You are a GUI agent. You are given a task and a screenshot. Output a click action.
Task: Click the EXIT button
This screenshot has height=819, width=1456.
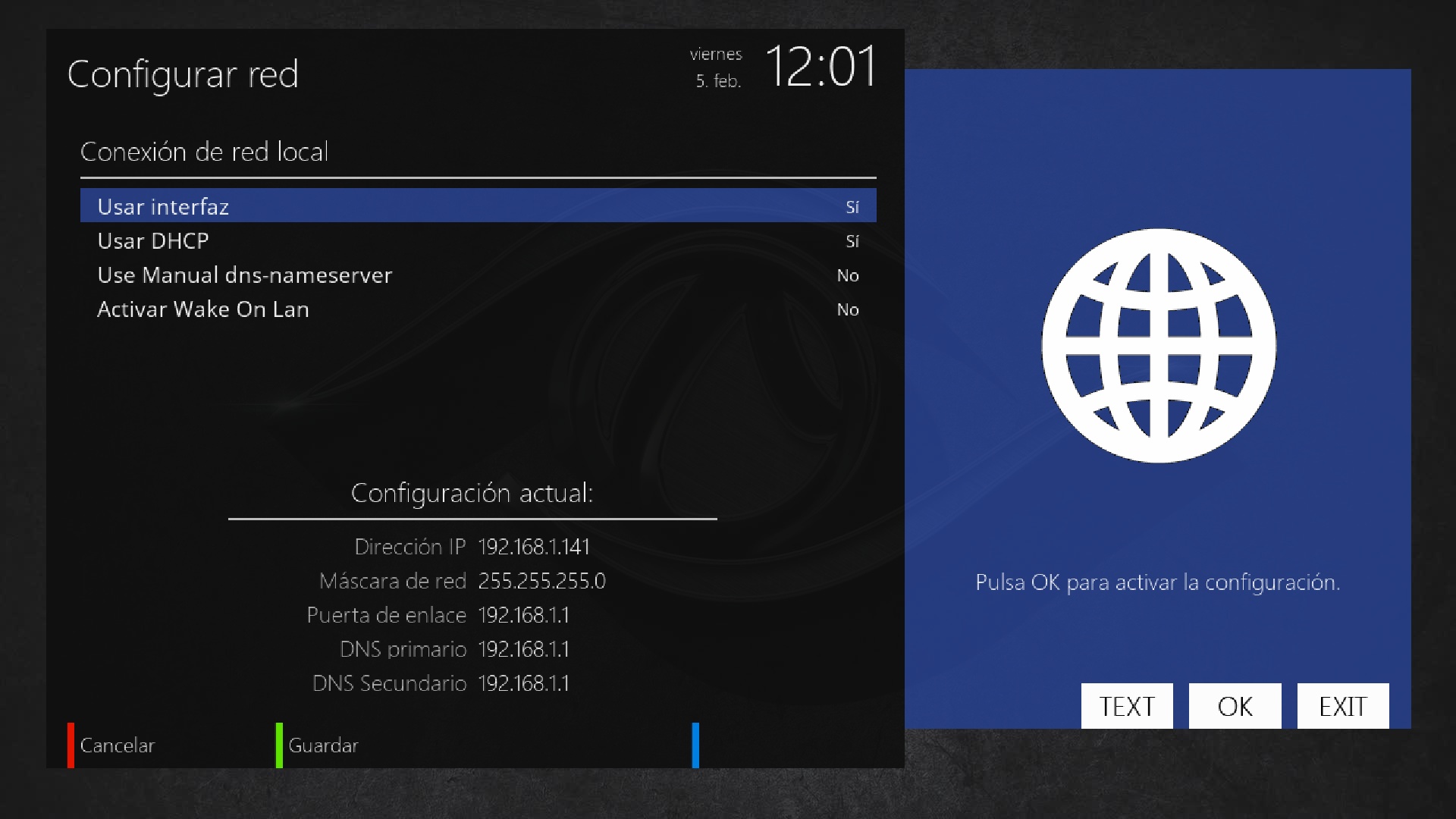tap(1342, 706)
